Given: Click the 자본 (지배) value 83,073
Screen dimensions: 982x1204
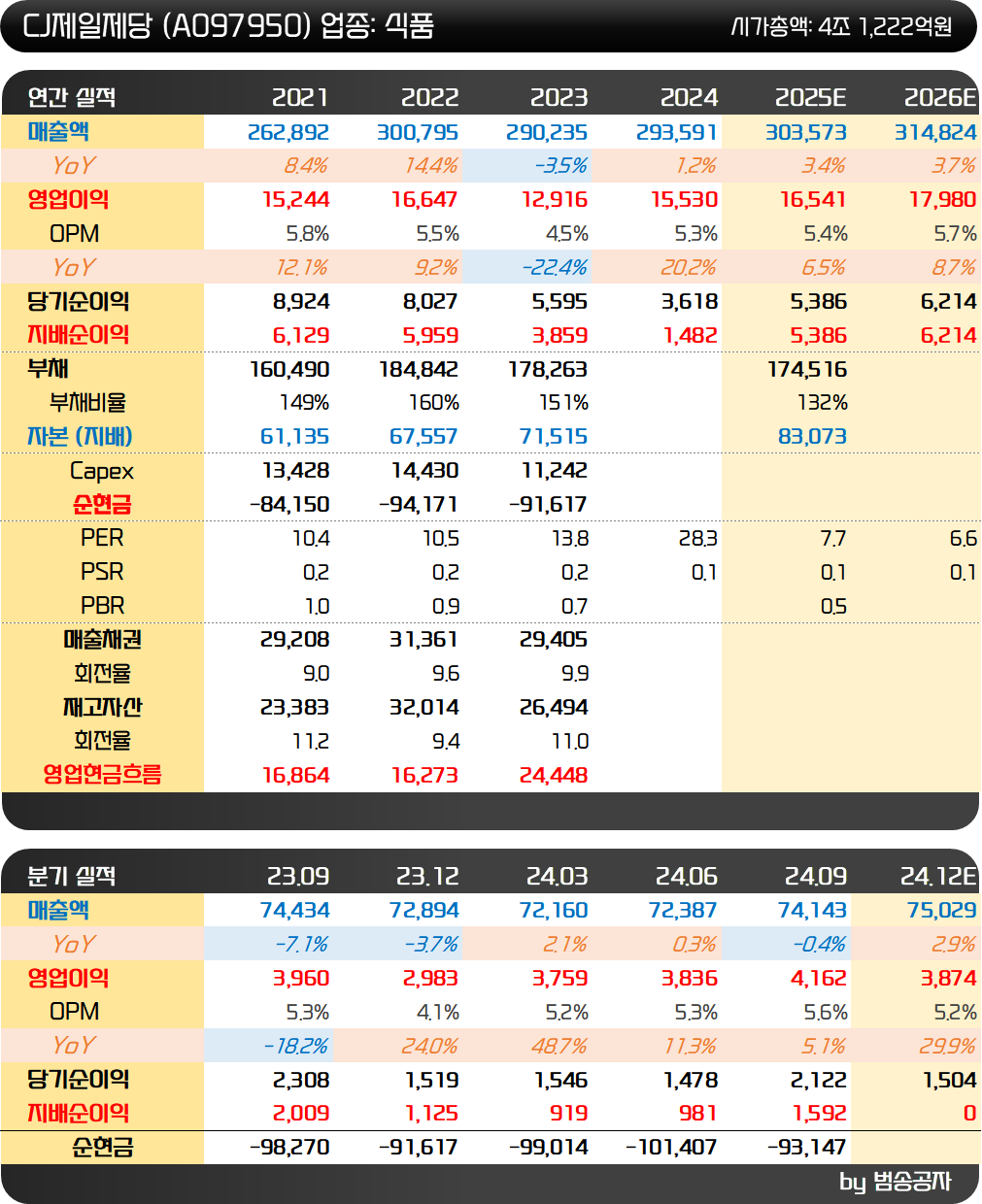Looking at the screenshot, I should point(813,437).
